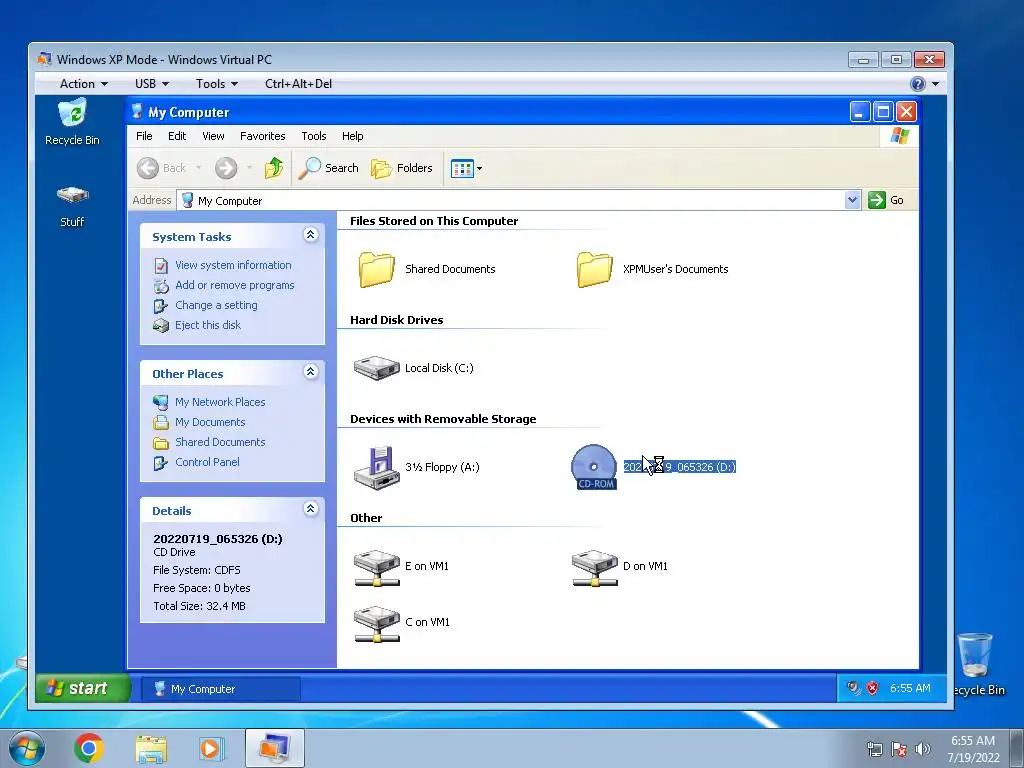Image resolution: width=1024 pixels, height=768 pixels.
Task: Go up one folder level icon
Action: coord(274,168)
